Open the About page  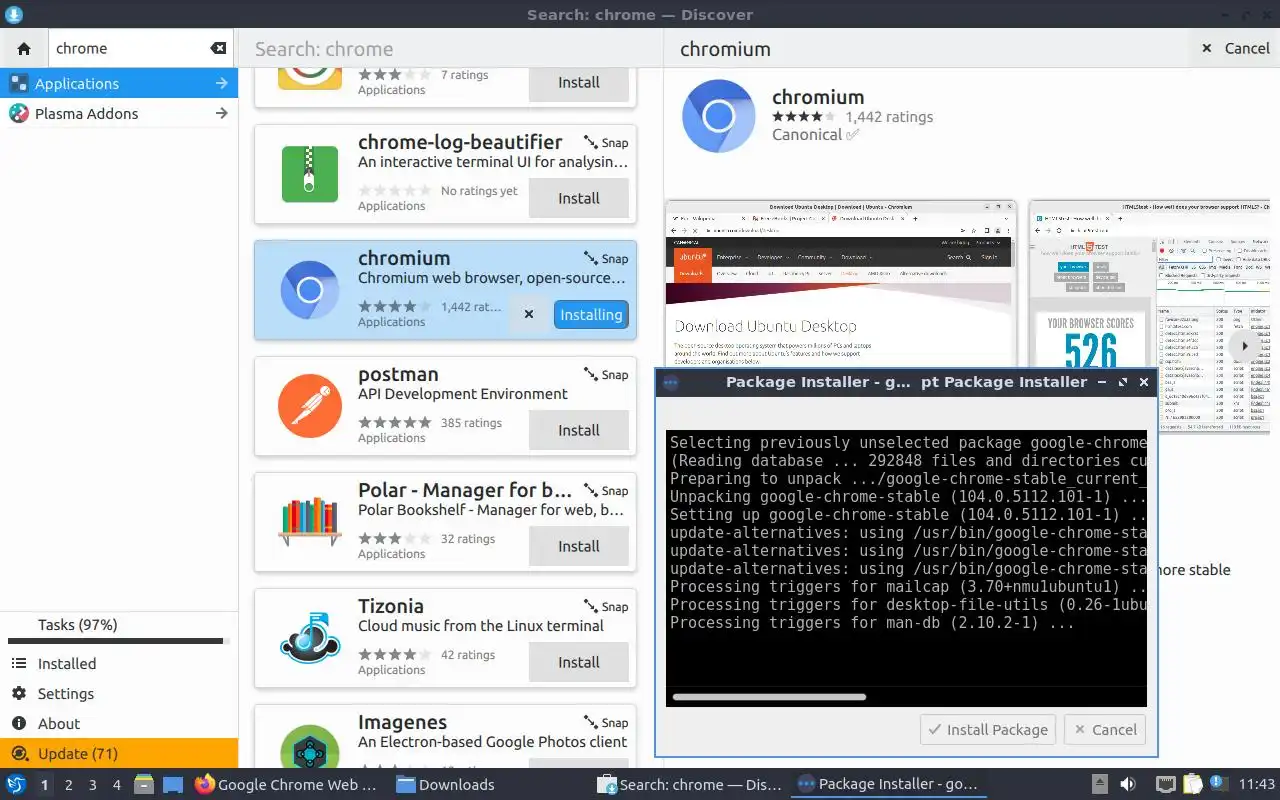pyautogui.click(x=119, y=723)
